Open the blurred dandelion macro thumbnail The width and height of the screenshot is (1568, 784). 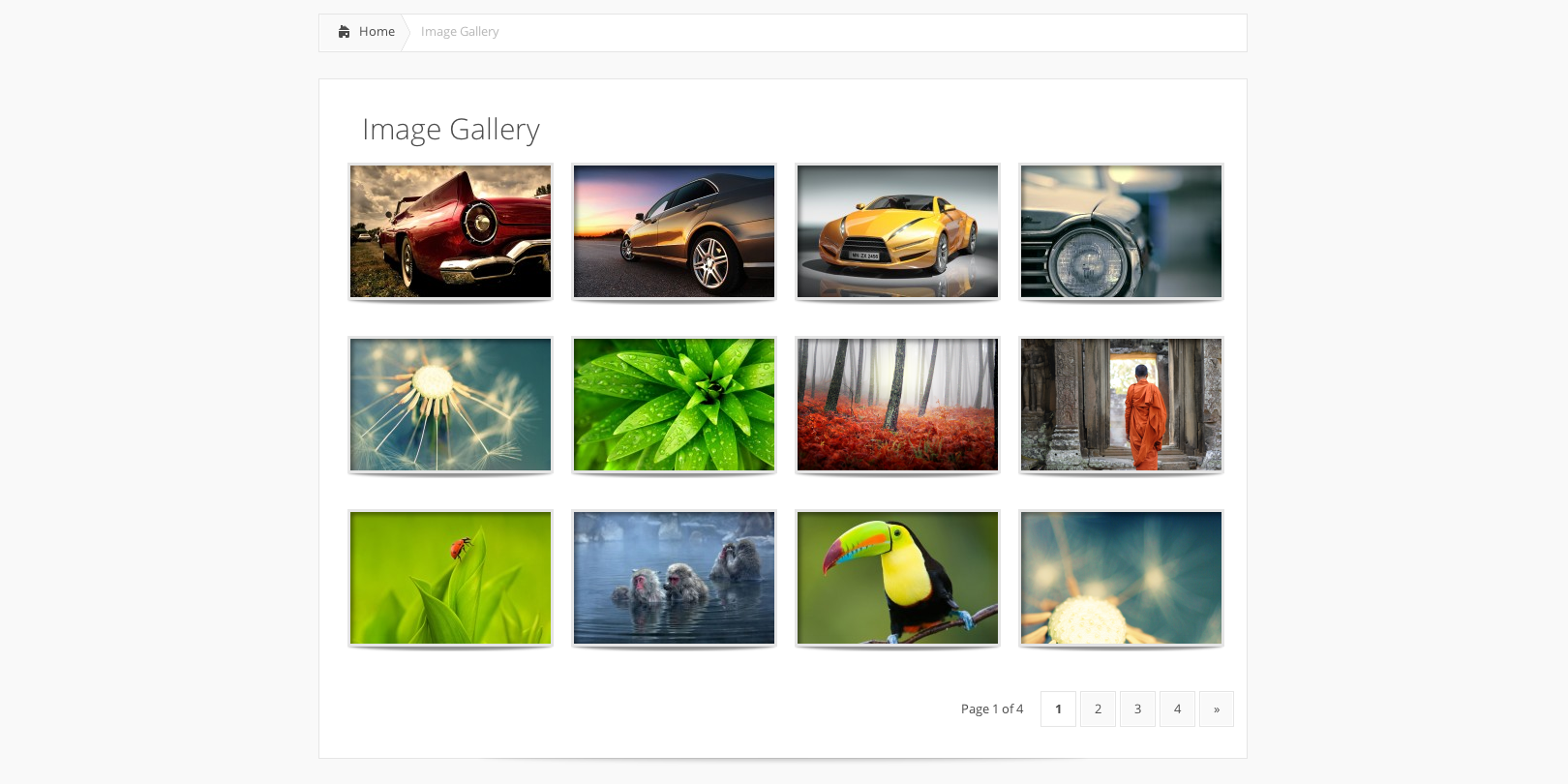click(1122, 578)
